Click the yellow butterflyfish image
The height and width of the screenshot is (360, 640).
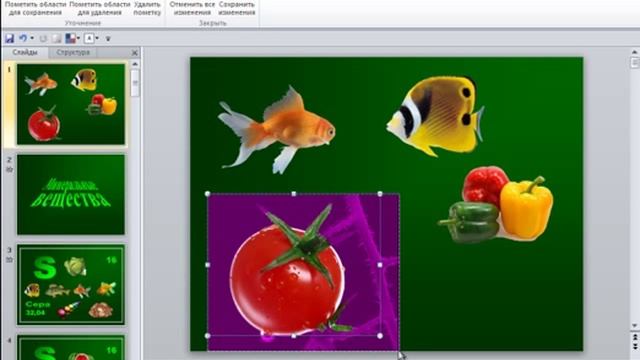[x=436, y=116]
